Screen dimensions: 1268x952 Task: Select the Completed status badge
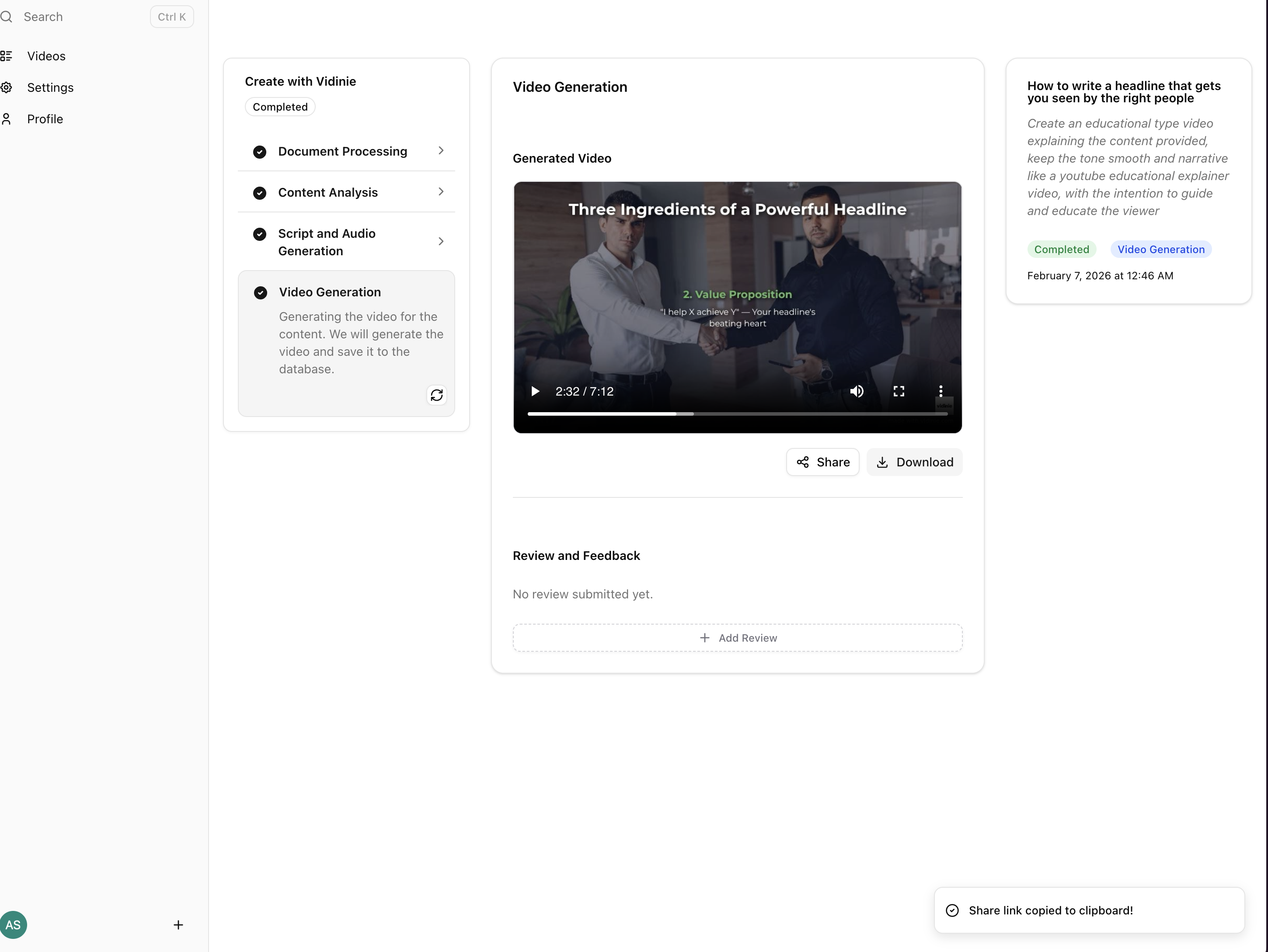pos(1062,249)
